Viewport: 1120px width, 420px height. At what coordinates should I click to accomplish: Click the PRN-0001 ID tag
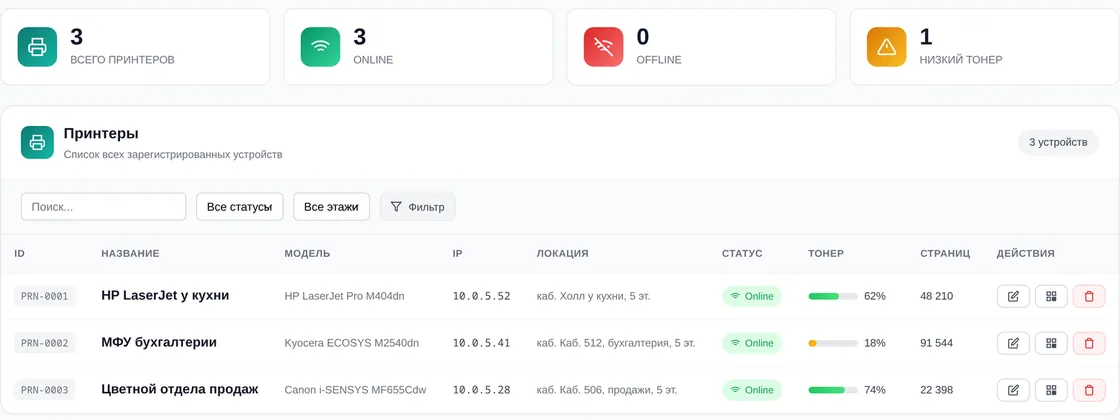44,296
